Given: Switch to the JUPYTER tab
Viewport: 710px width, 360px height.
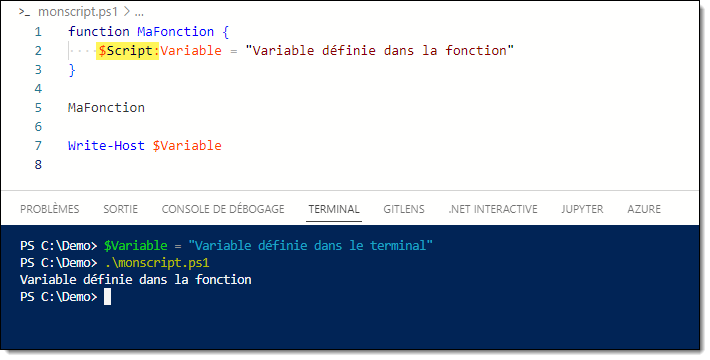Looking at the screenshot, I should 582,209.
